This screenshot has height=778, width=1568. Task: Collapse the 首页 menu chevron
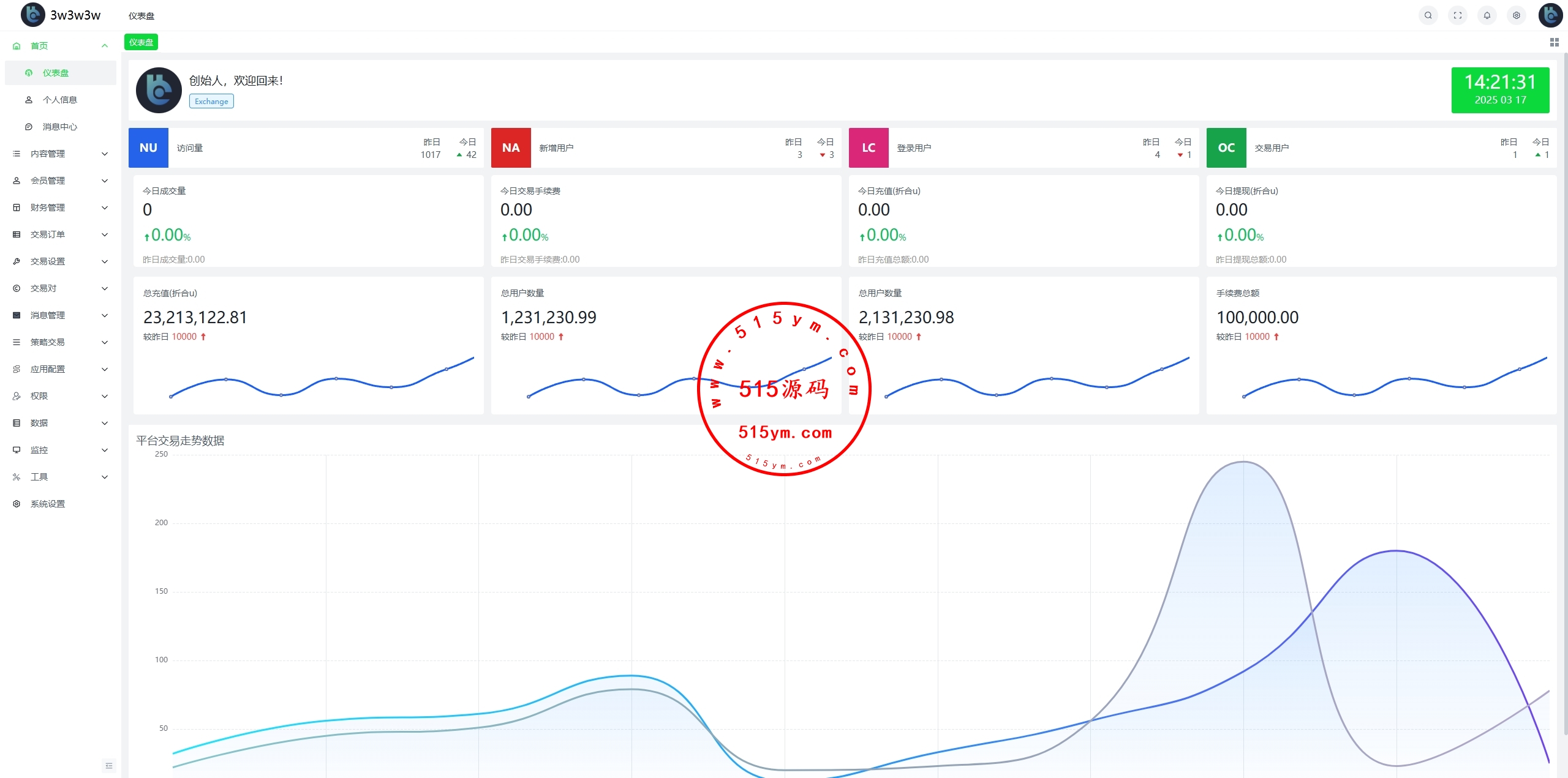point(105,46)
